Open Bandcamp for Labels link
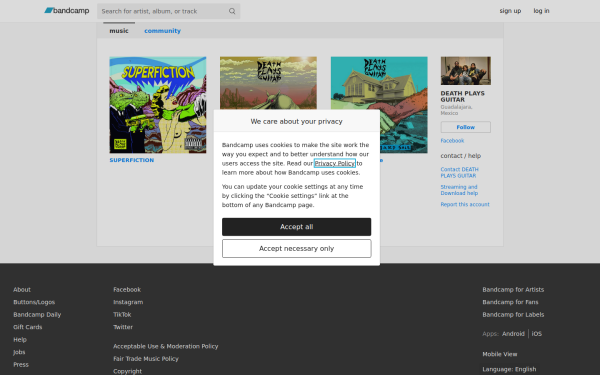 tap(513, 315)
